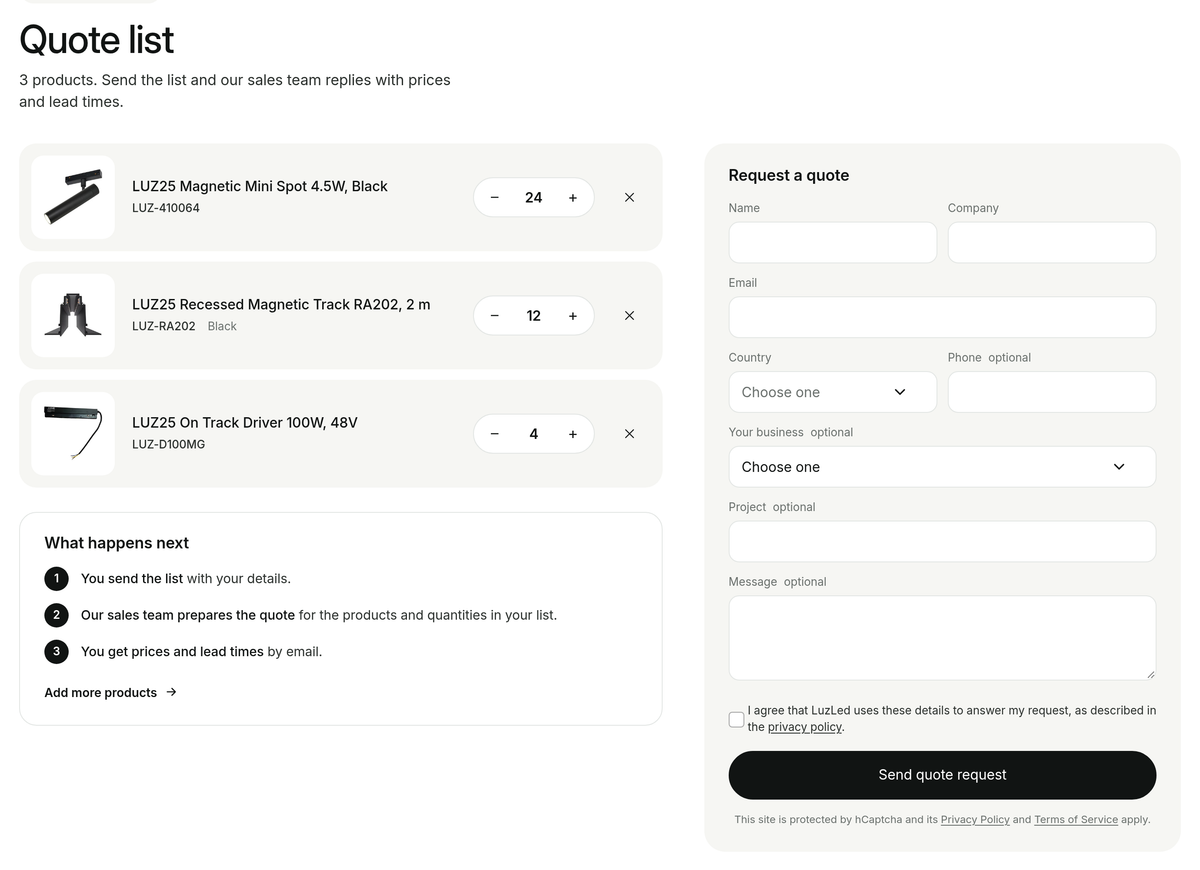The width and height of the screenshot is (1200, 870).
Task: Focus the Phone optional field
Action: point(1052,392)
